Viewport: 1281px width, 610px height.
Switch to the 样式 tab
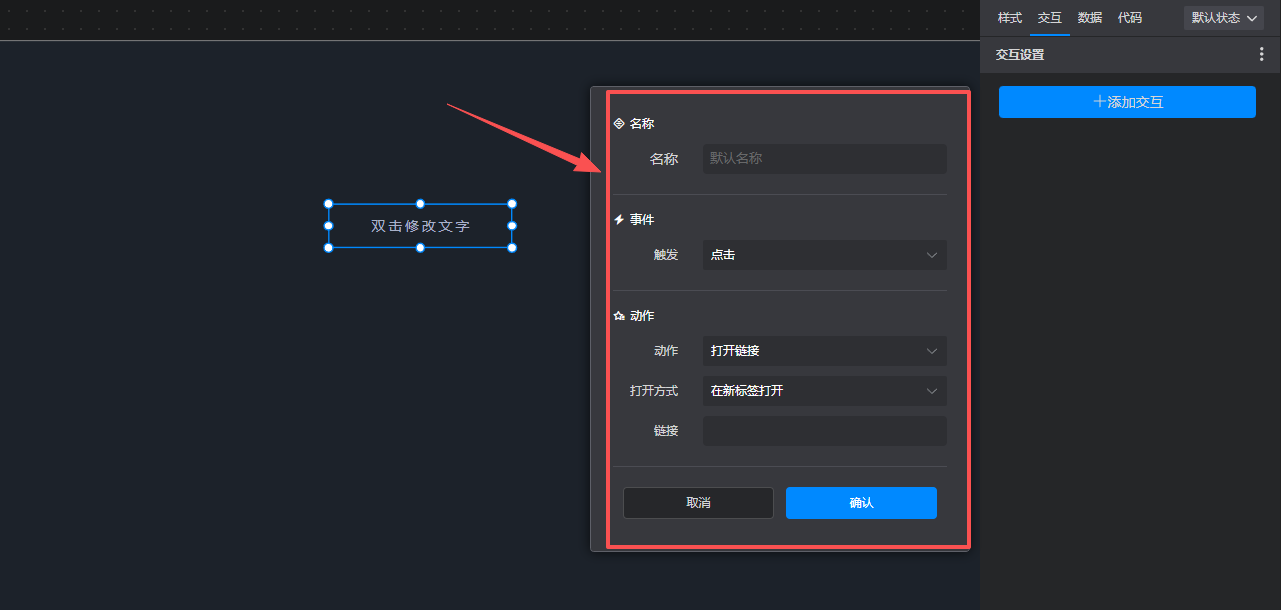tap(1010, 18)
